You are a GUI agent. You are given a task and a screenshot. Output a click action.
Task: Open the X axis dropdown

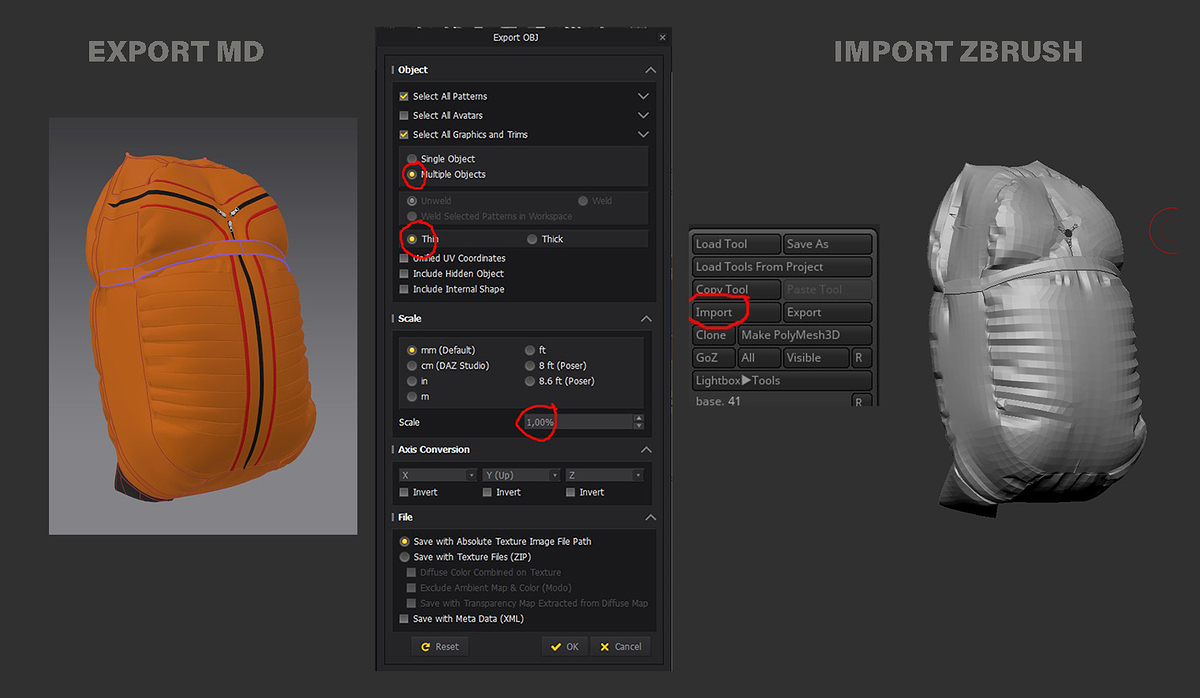pyautogui.click(x=438, y=475)
